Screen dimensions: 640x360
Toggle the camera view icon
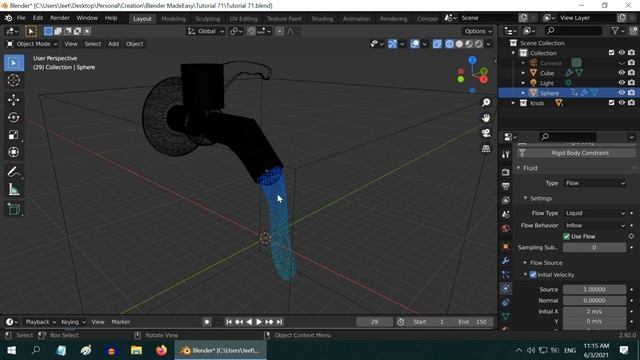[486, 133]
